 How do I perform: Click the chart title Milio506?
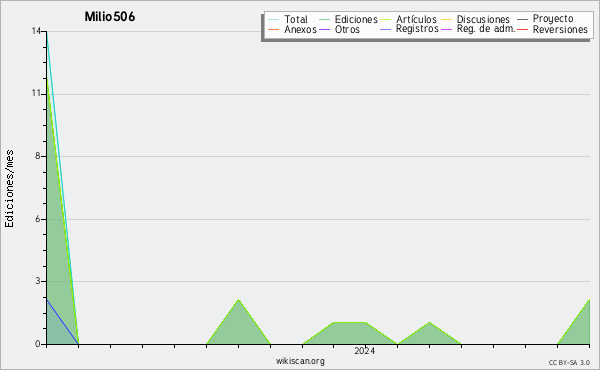pyautogui.click(x=110, y=17)
